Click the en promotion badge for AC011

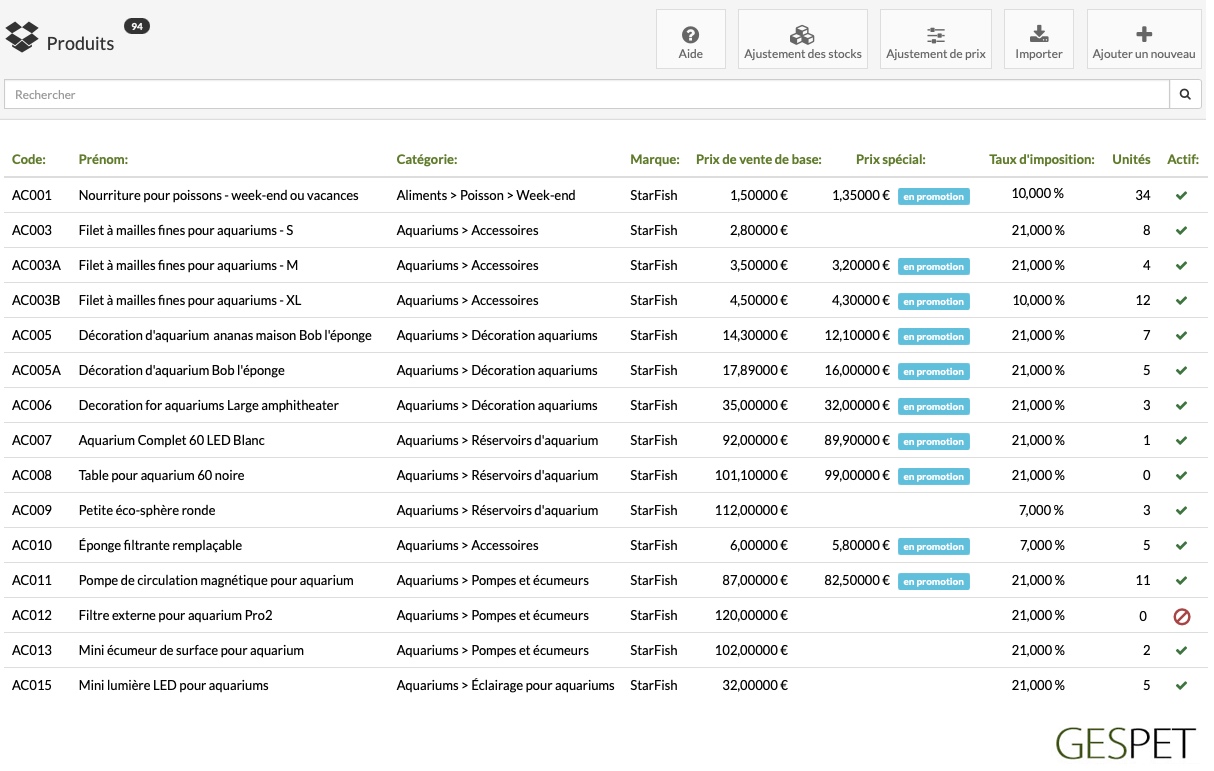tap(933, 581)
